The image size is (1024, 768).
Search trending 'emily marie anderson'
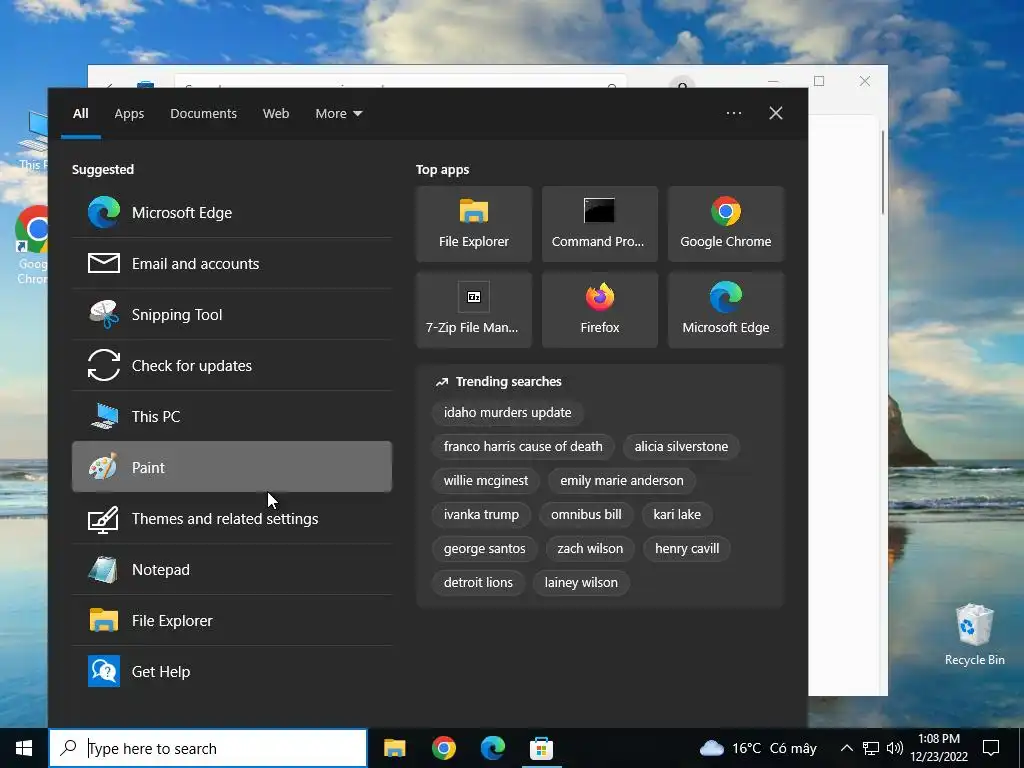(622, 481)
